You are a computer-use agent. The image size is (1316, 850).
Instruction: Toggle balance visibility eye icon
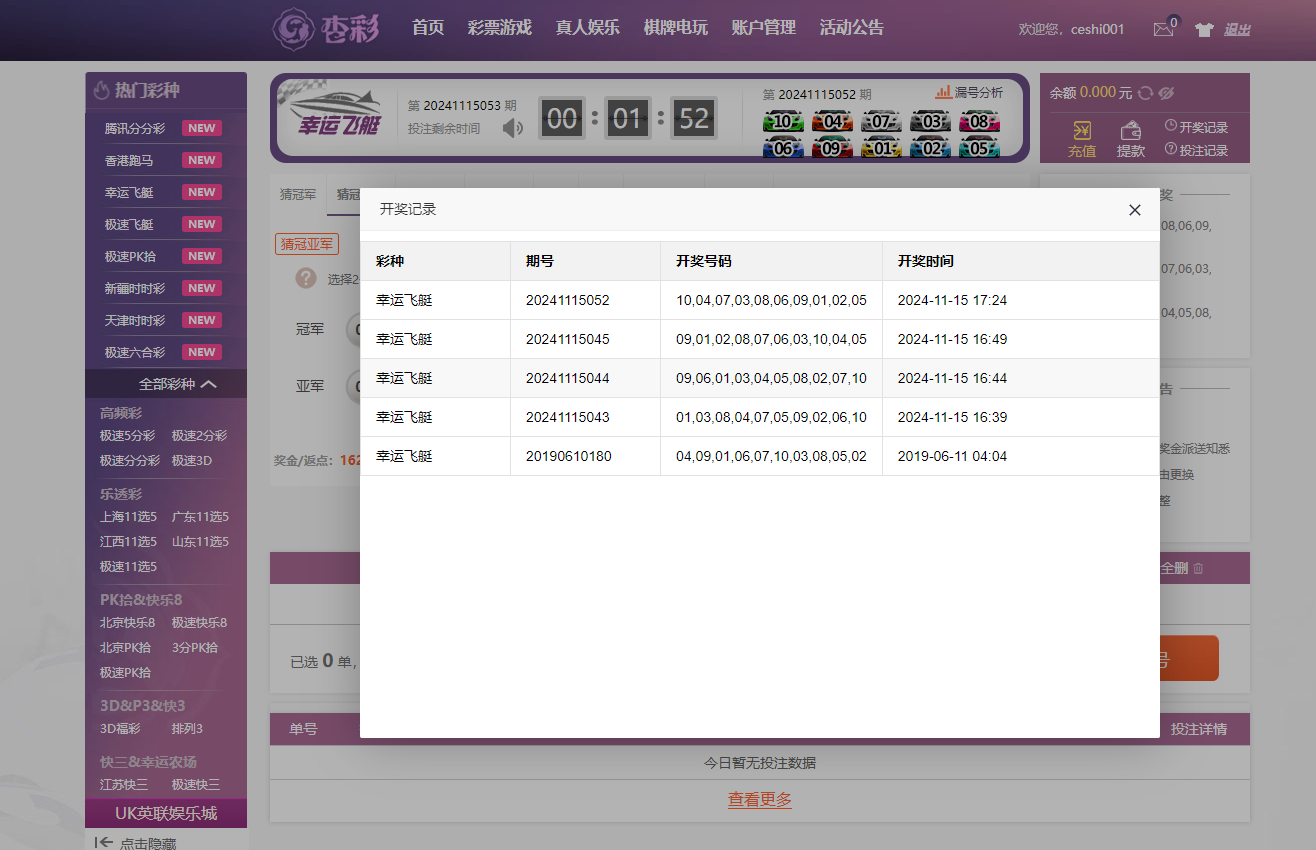[x=1165, y=93]
